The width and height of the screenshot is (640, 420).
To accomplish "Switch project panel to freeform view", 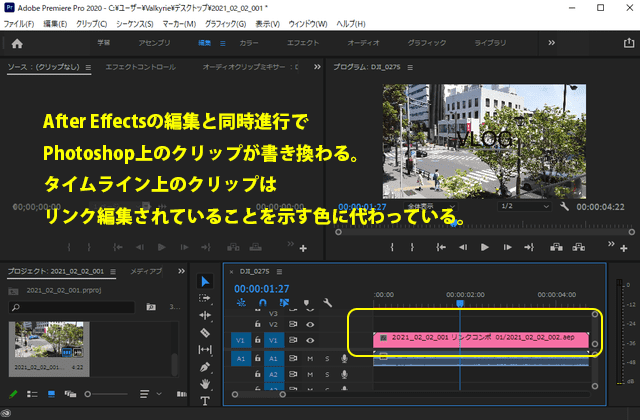I will coord(70,394).
